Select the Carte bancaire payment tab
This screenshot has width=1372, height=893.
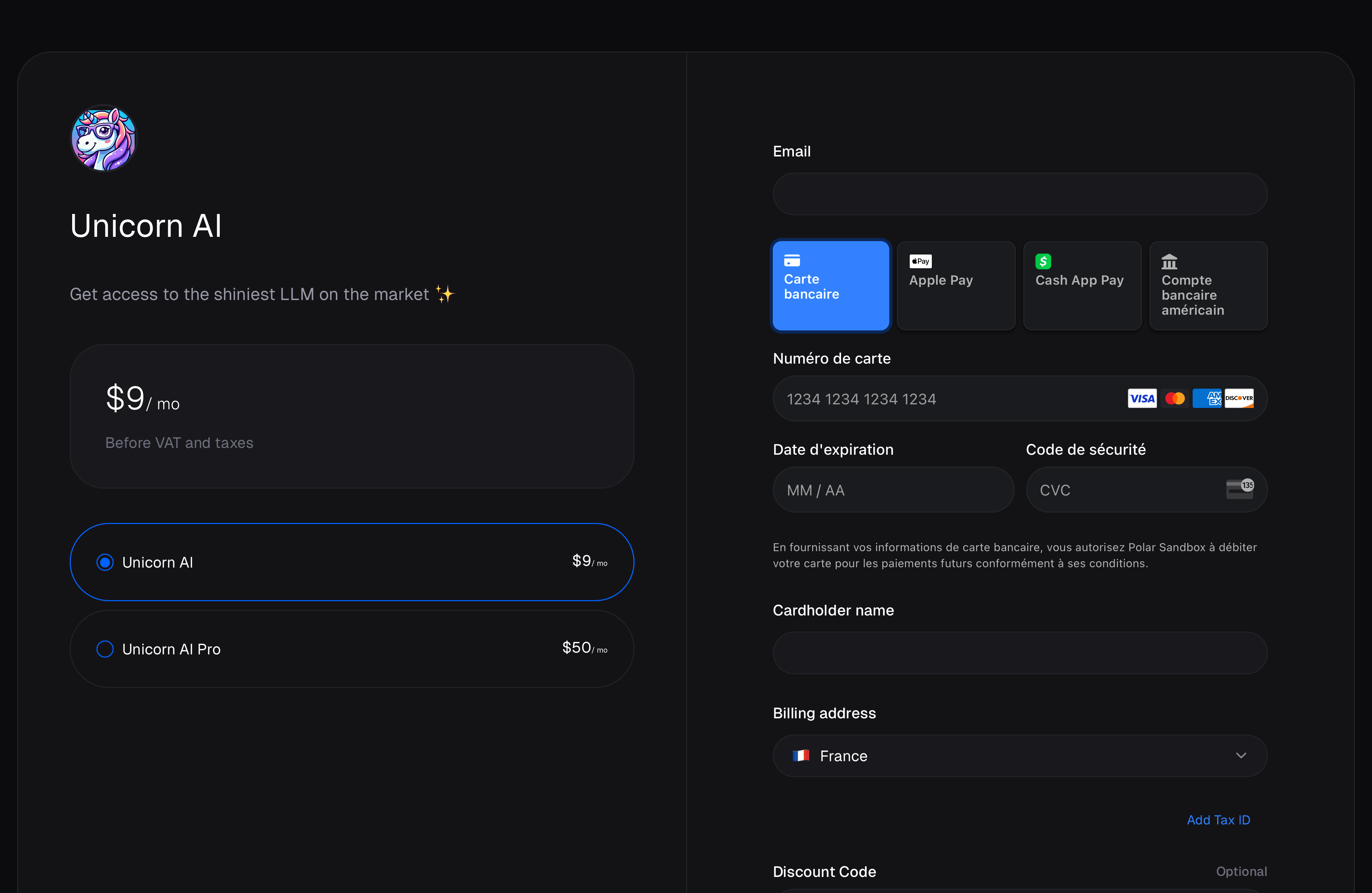pos(830,285)
